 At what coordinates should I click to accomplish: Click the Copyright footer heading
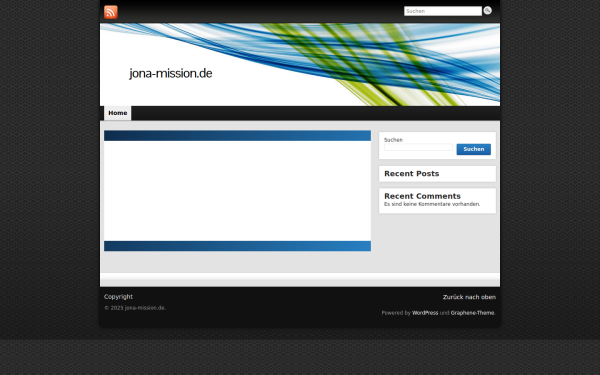(x=118, y=297)
